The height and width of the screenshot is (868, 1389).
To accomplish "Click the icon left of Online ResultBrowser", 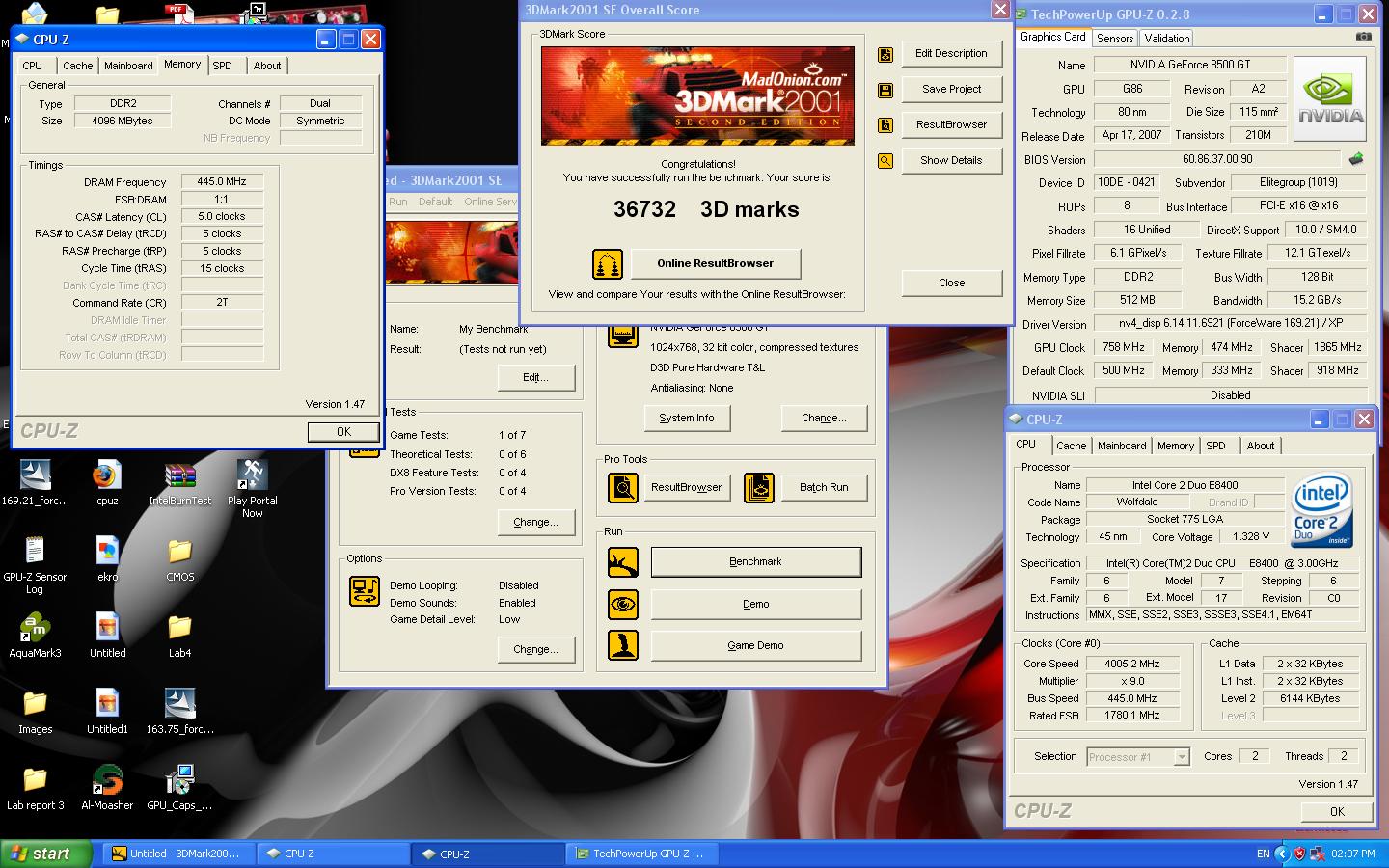I will (607, 263).
